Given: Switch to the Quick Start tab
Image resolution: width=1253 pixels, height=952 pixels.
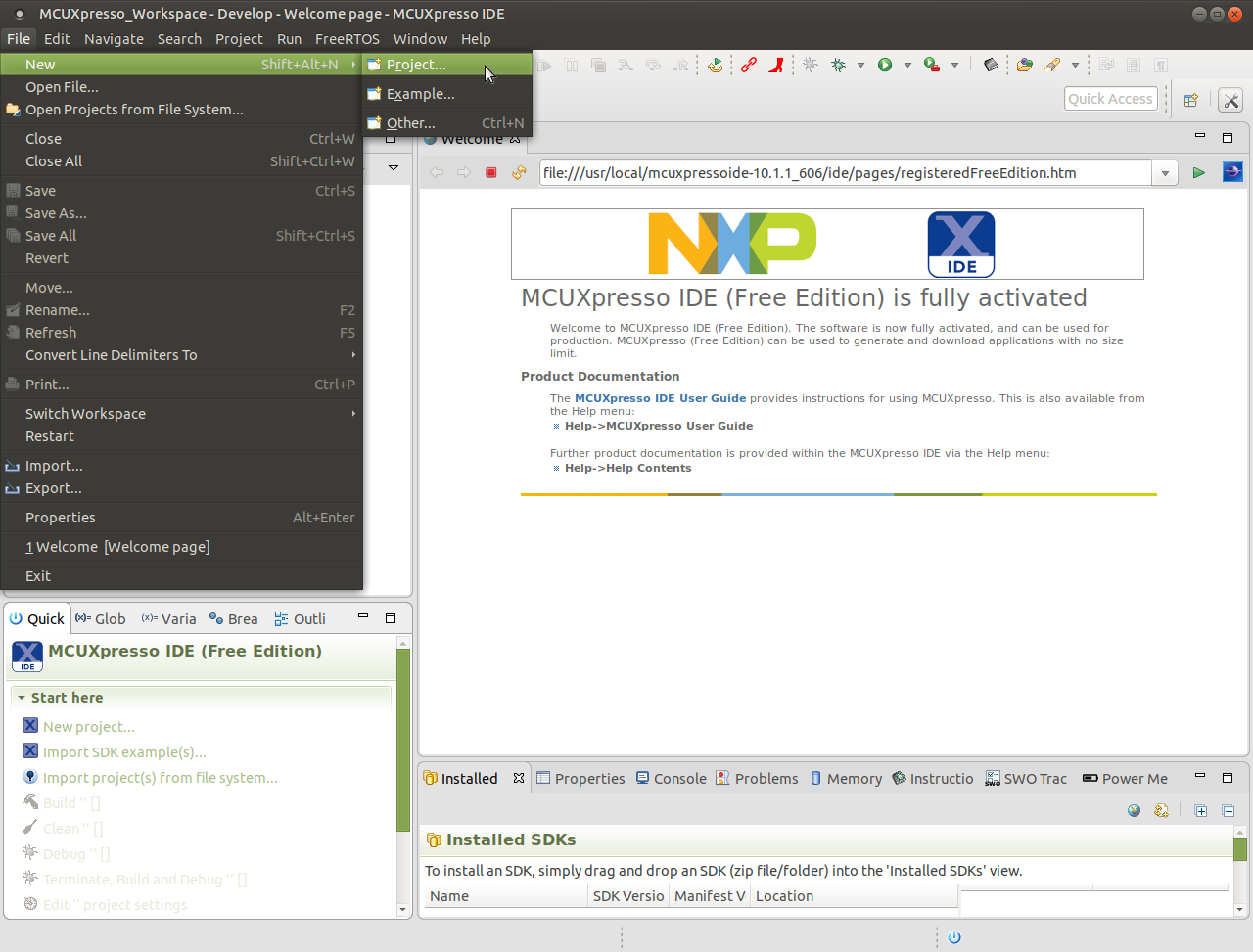Looking at the screenshot, I should [x=37, y=619].
